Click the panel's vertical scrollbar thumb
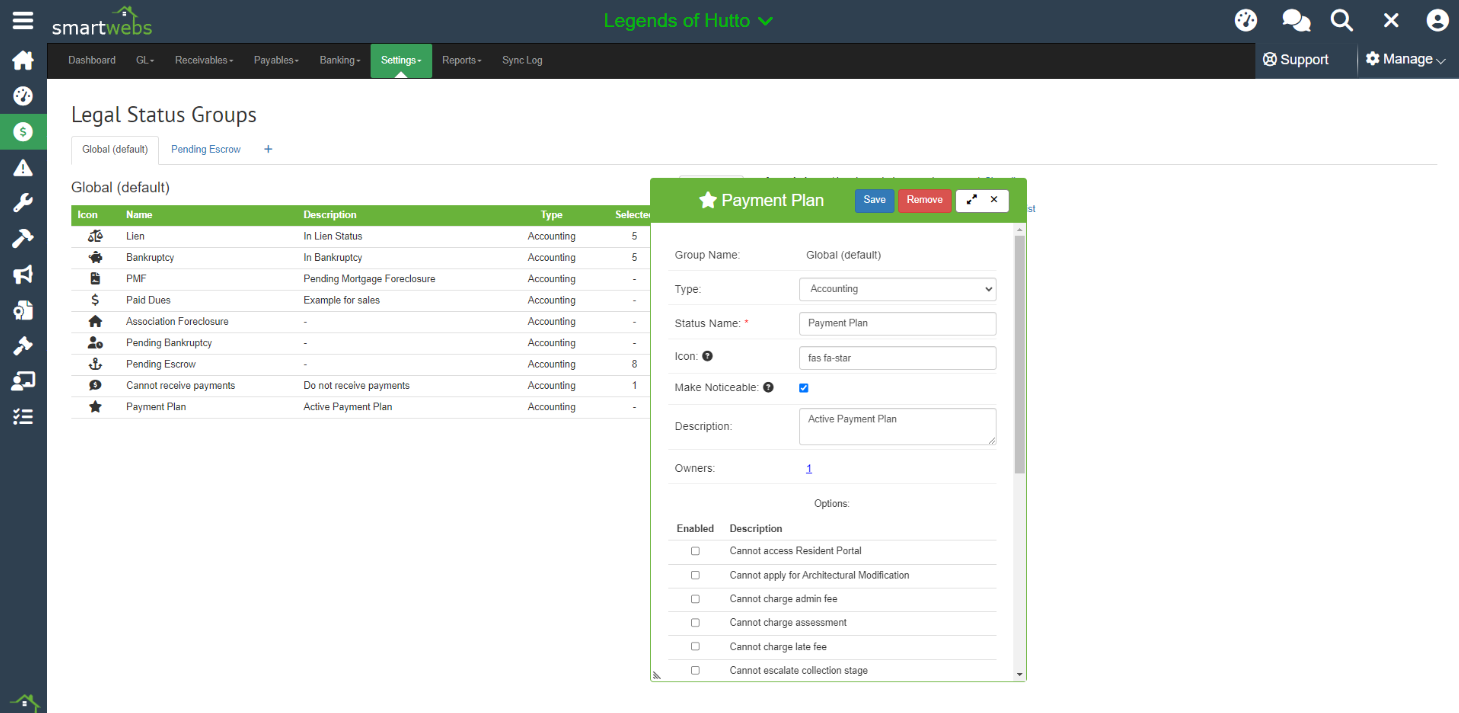 tap(1020, 354)
